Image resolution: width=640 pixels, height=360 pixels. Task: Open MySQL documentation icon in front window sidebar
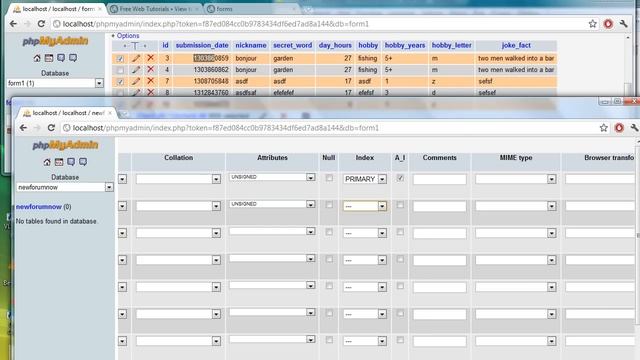[x=83, y=162]
